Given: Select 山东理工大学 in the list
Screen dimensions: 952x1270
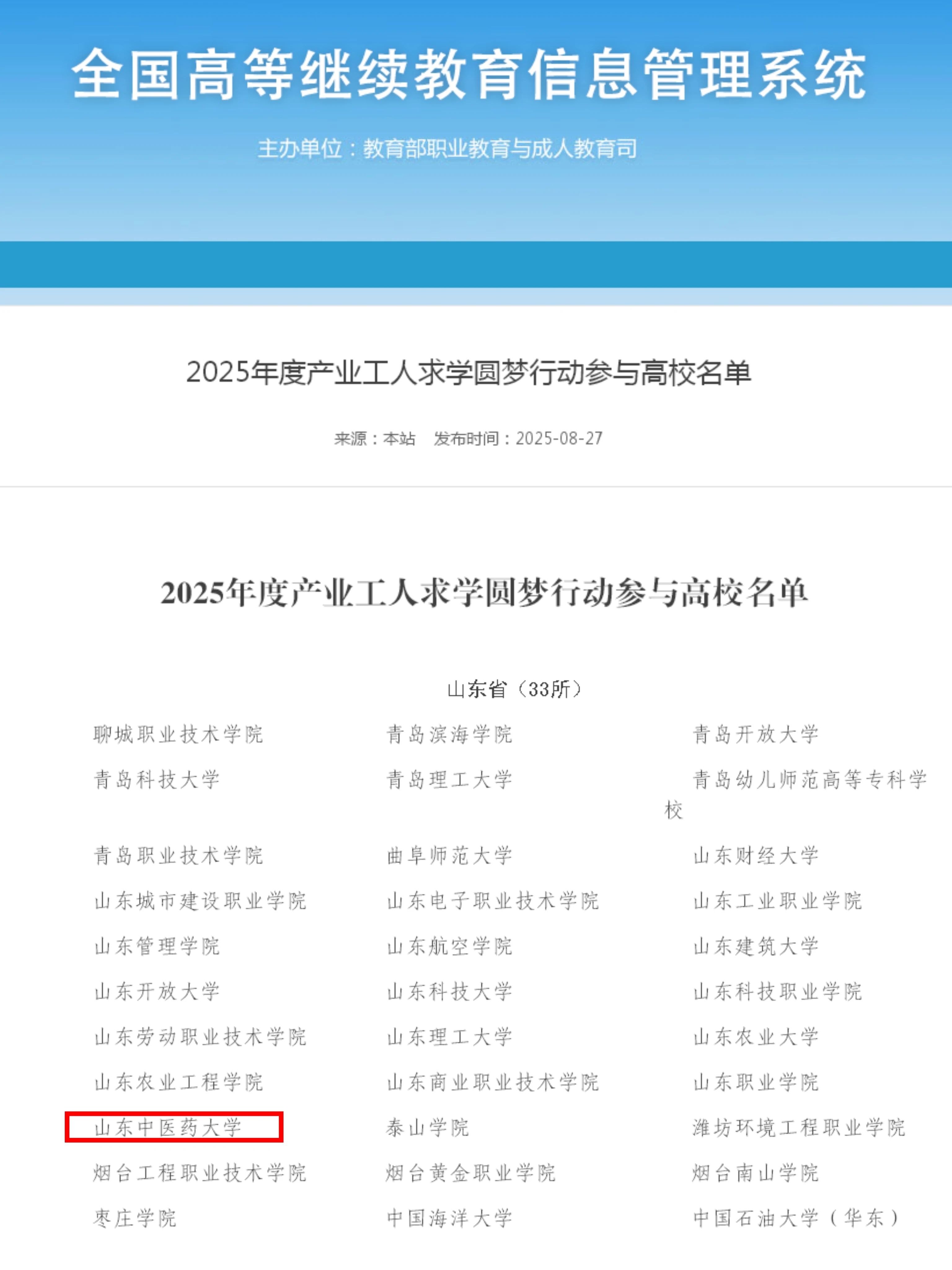Looking at the screenshot, I should 449,1037.
